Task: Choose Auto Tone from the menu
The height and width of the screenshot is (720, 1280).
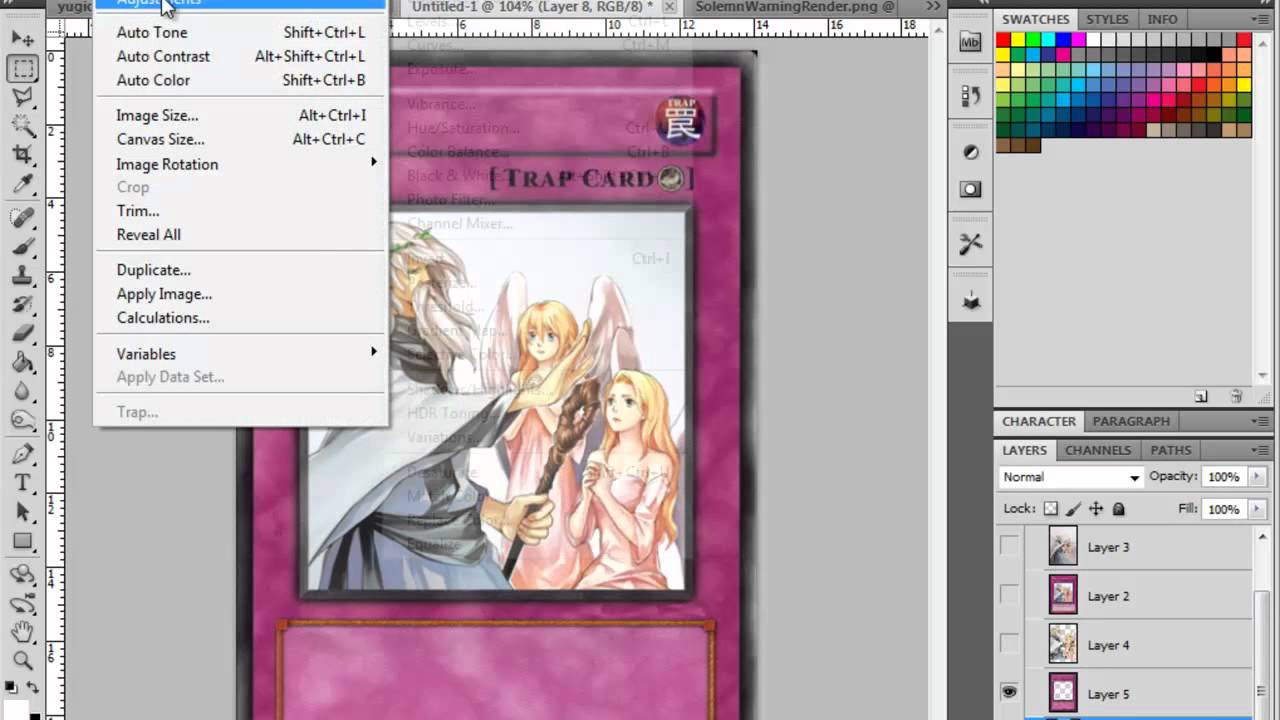Action: [x=241, y=32]
